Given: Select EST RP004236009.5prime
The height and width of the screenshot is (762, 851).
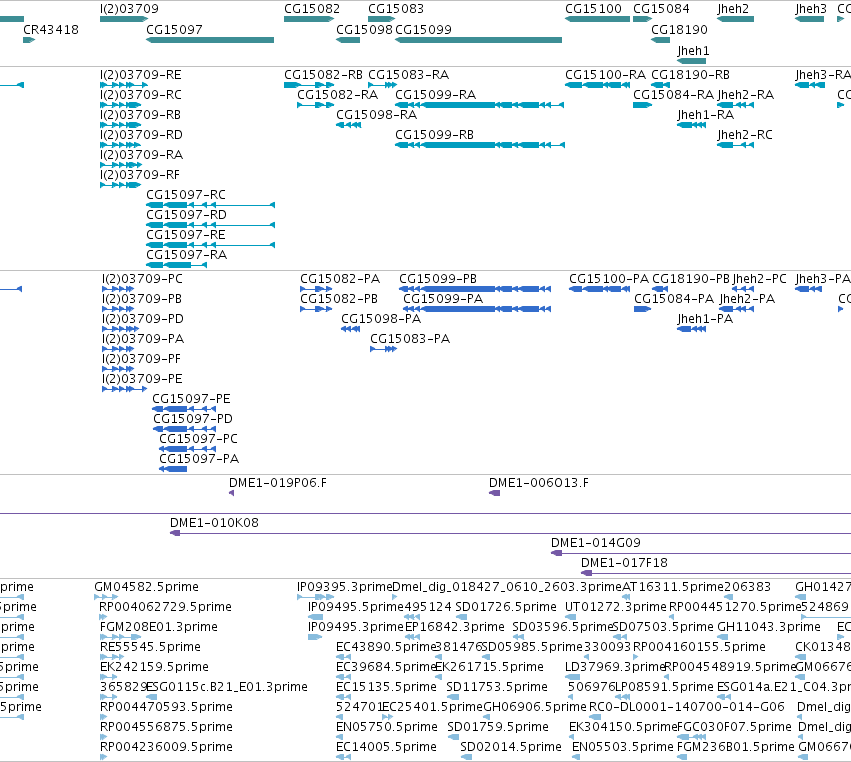Looking at the screenshot, I should (166, 747).
